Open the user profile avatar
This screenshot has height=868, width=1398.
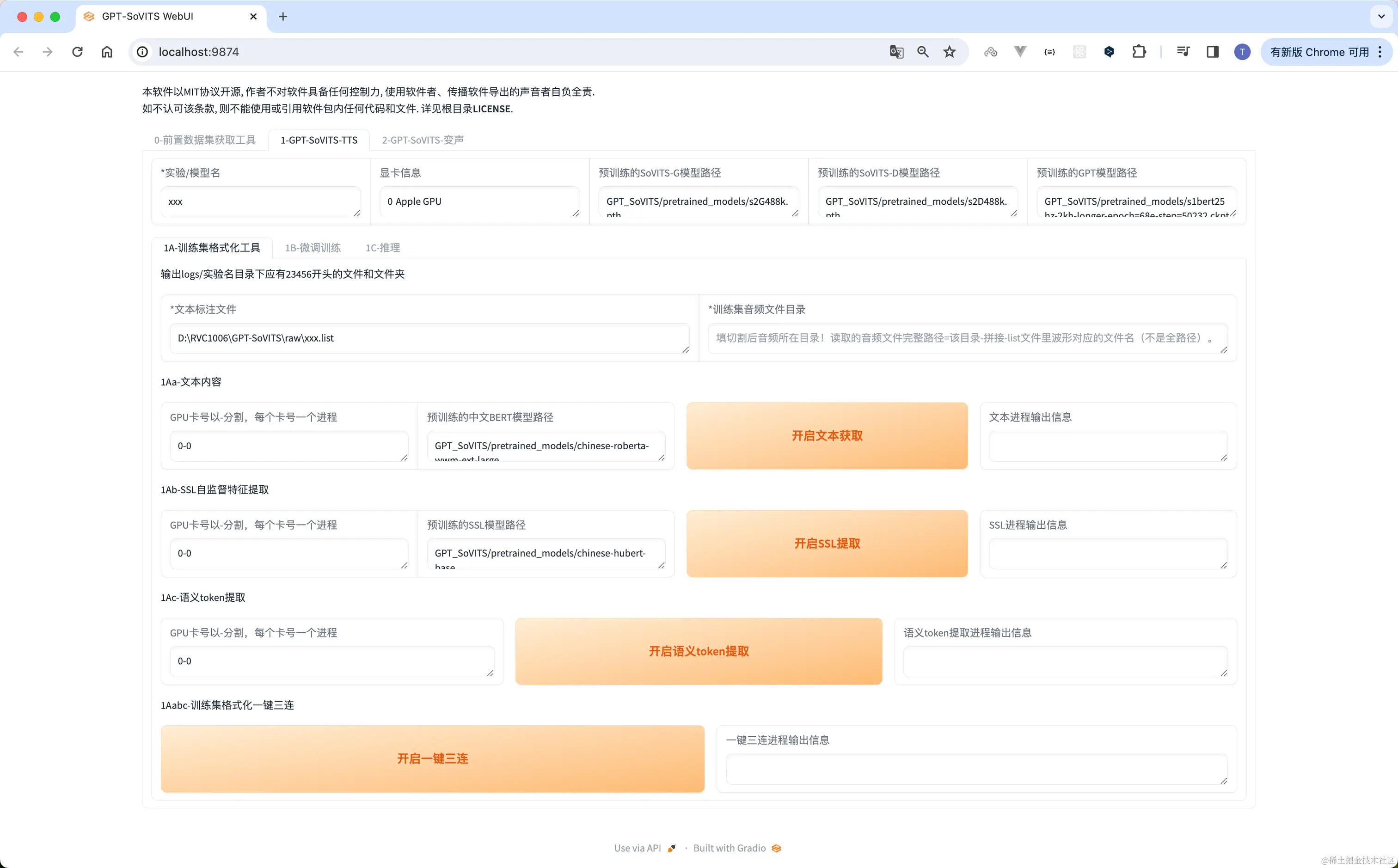point(1242,52)
